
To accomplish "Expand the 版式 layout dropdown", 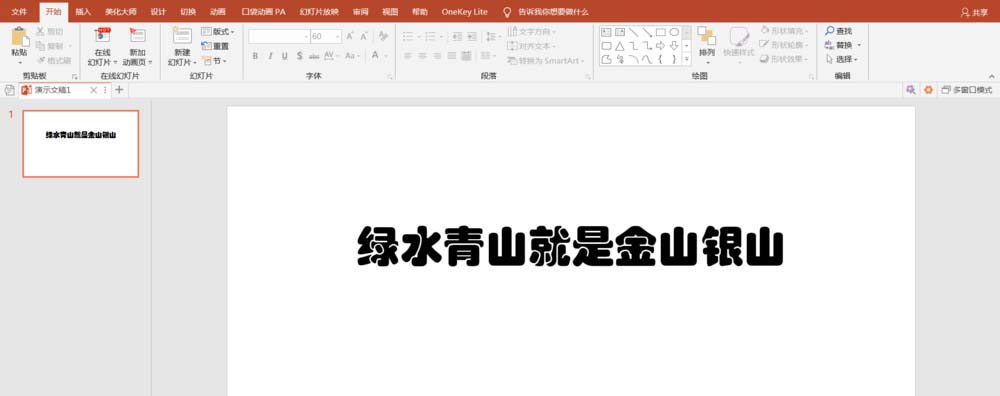I will click(218, 31).
